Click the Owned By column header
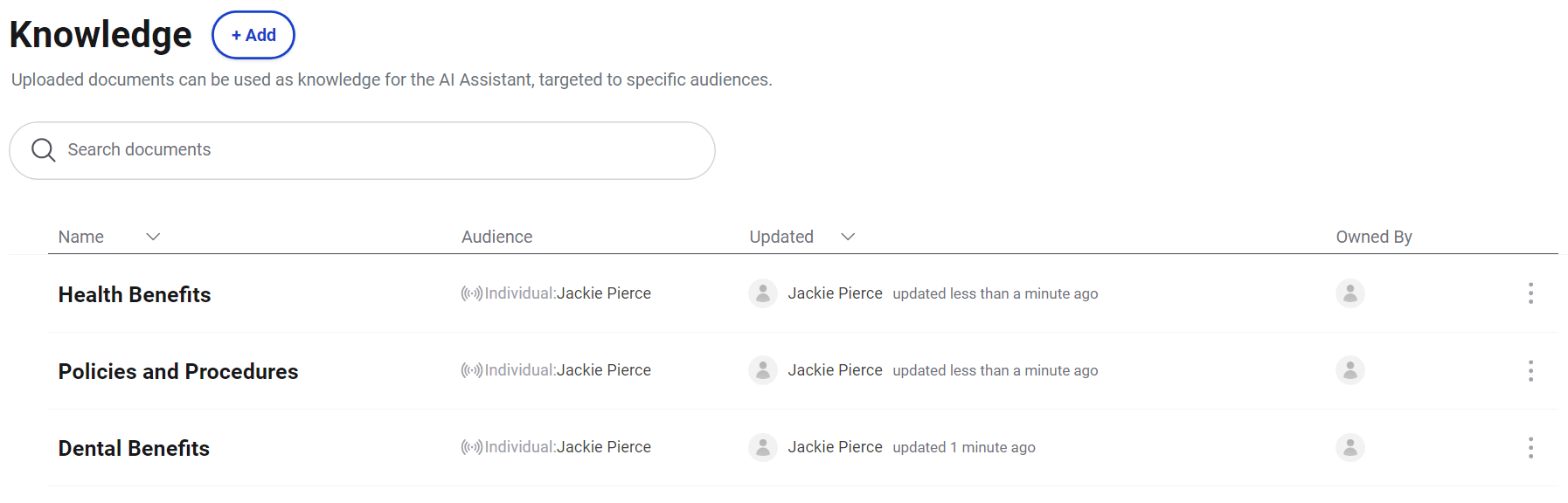Viewport: 1568px width, 503px height. click(x=1374, y=237)
